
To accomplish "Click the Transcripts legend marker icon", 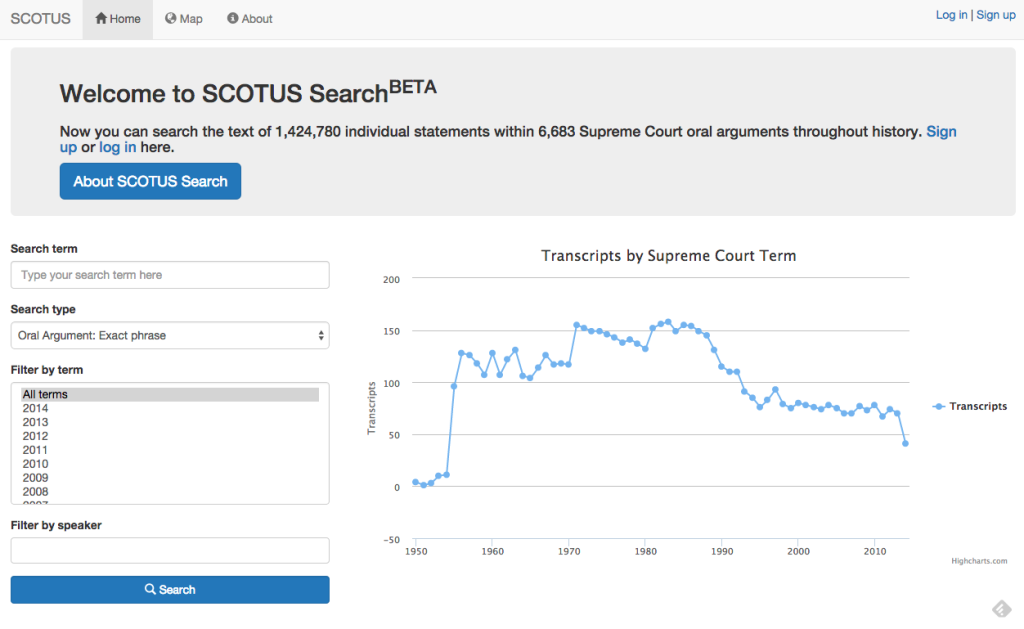I will 939,406.
